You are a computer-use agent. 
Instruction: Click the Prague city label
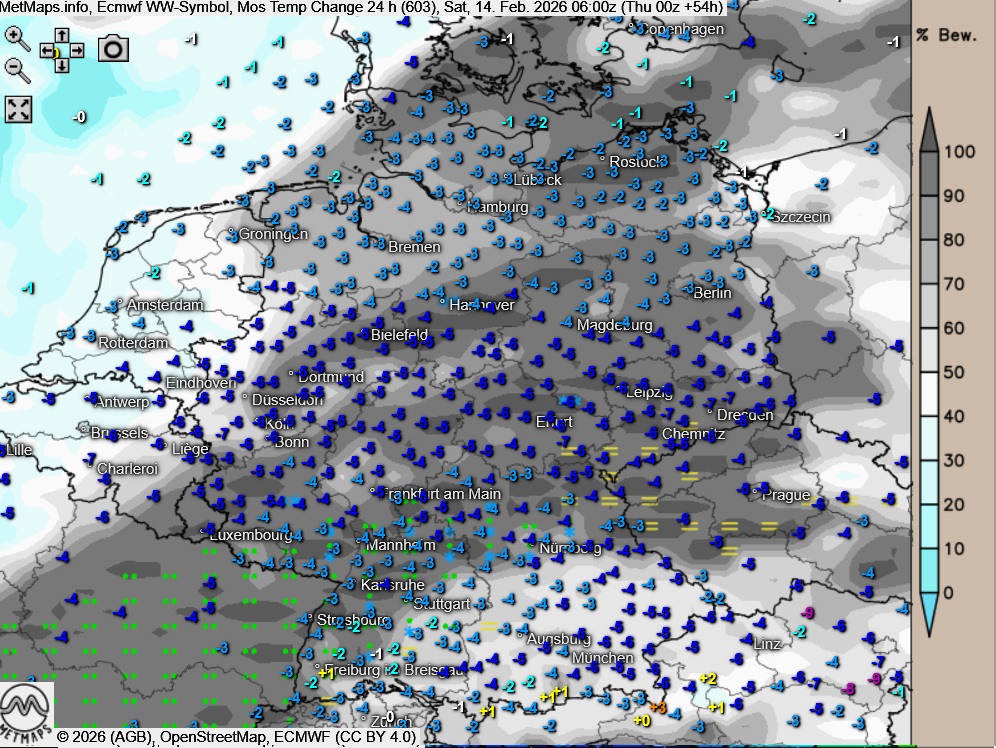pyautogui.click(x=785, y=495)
